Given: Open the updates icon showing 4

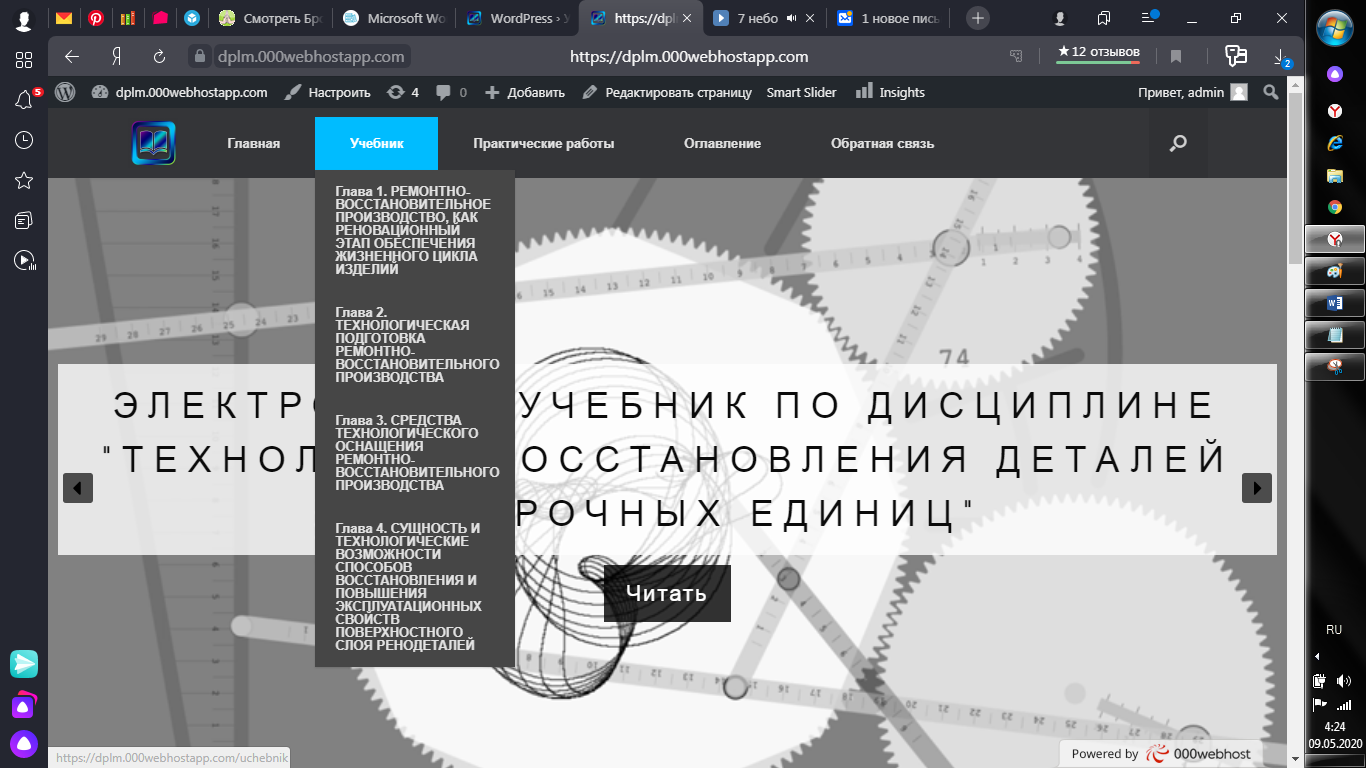Looking at the screenshot, I should 403,92.
